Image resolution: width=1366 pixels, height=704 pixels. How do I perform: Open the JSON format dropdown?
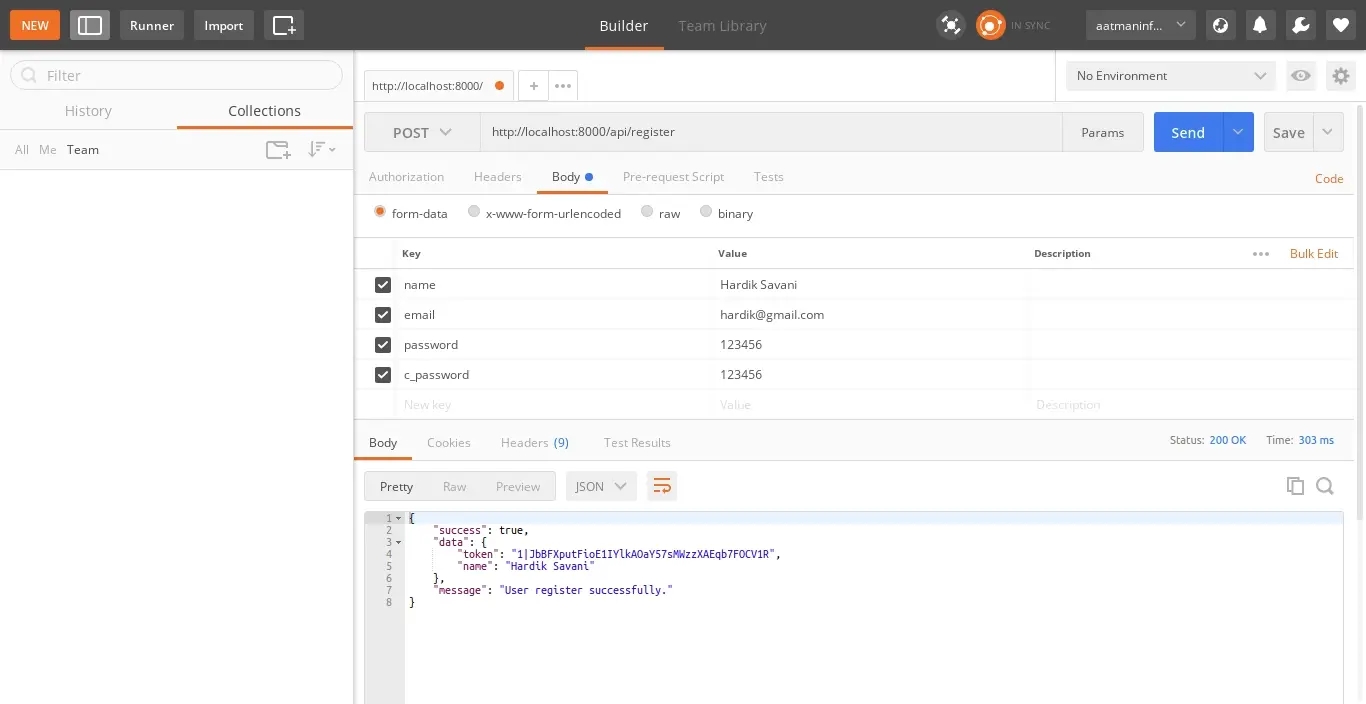601,486
